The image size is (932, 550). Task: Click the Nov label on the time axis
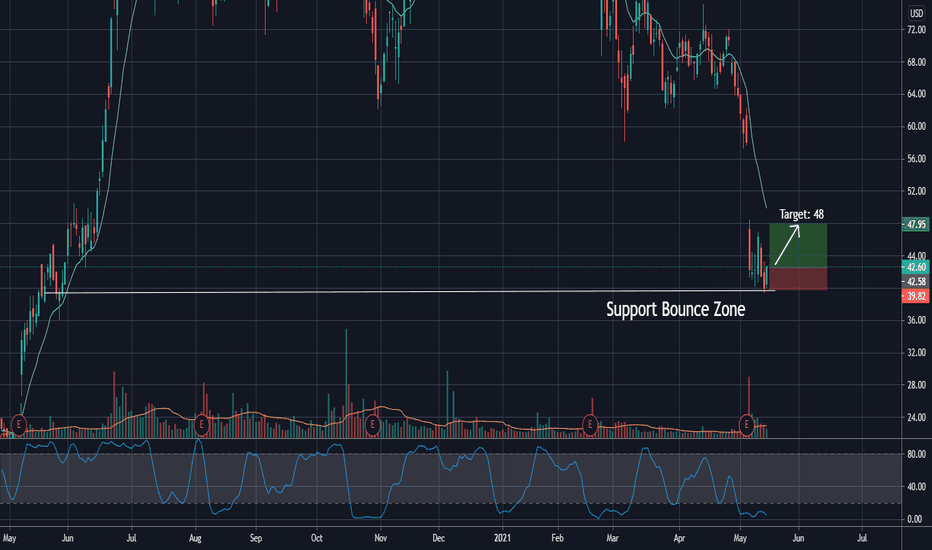coord(380,538)
